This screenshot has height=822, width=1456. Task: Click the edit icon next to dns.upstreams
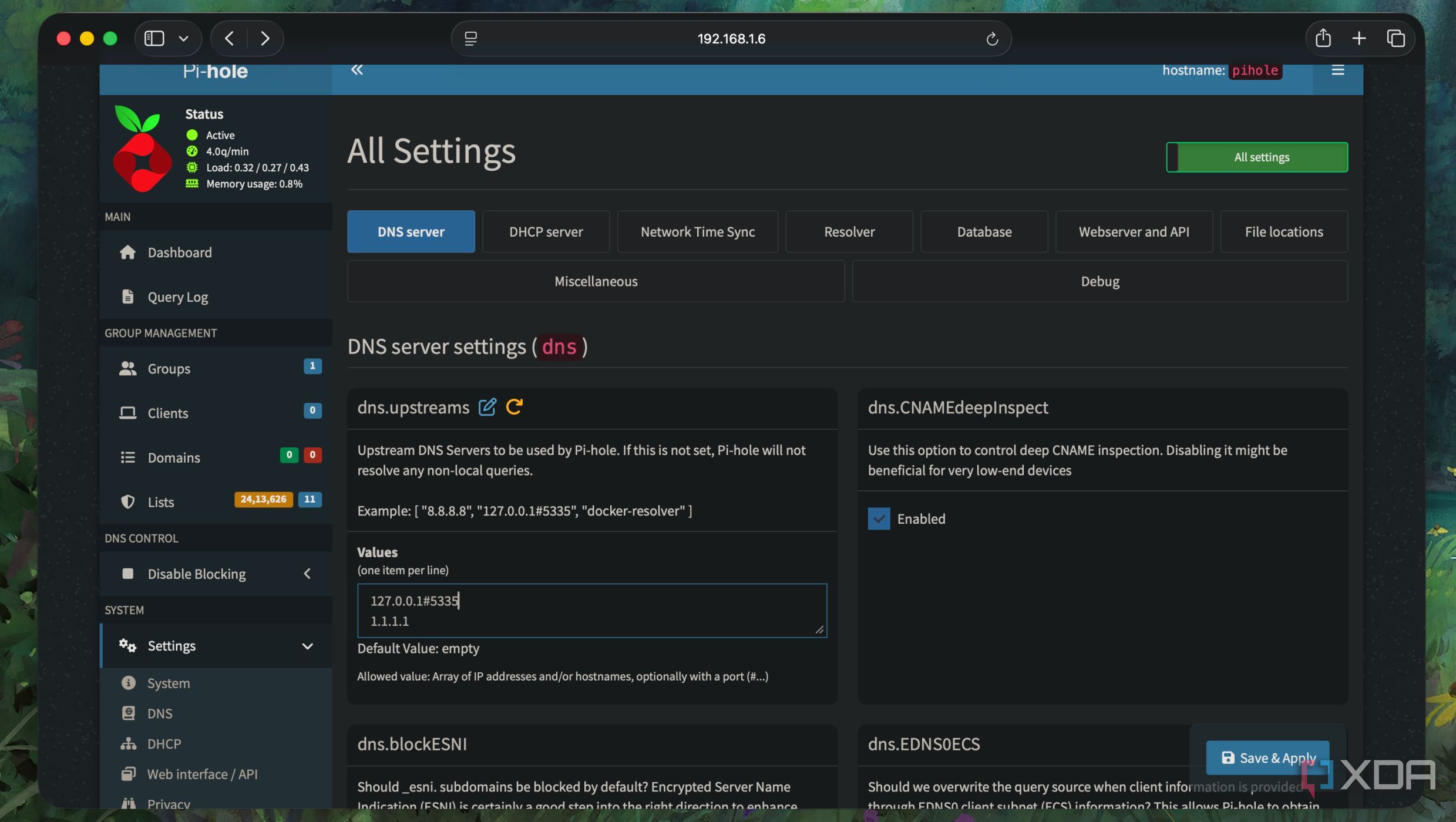(487, 407)
